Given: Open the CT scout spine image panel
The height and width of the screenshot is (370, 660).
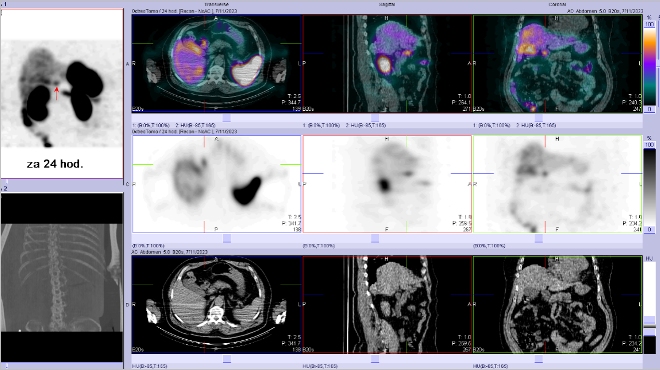Looking at the screenshot, I should (x=62, y=277).
